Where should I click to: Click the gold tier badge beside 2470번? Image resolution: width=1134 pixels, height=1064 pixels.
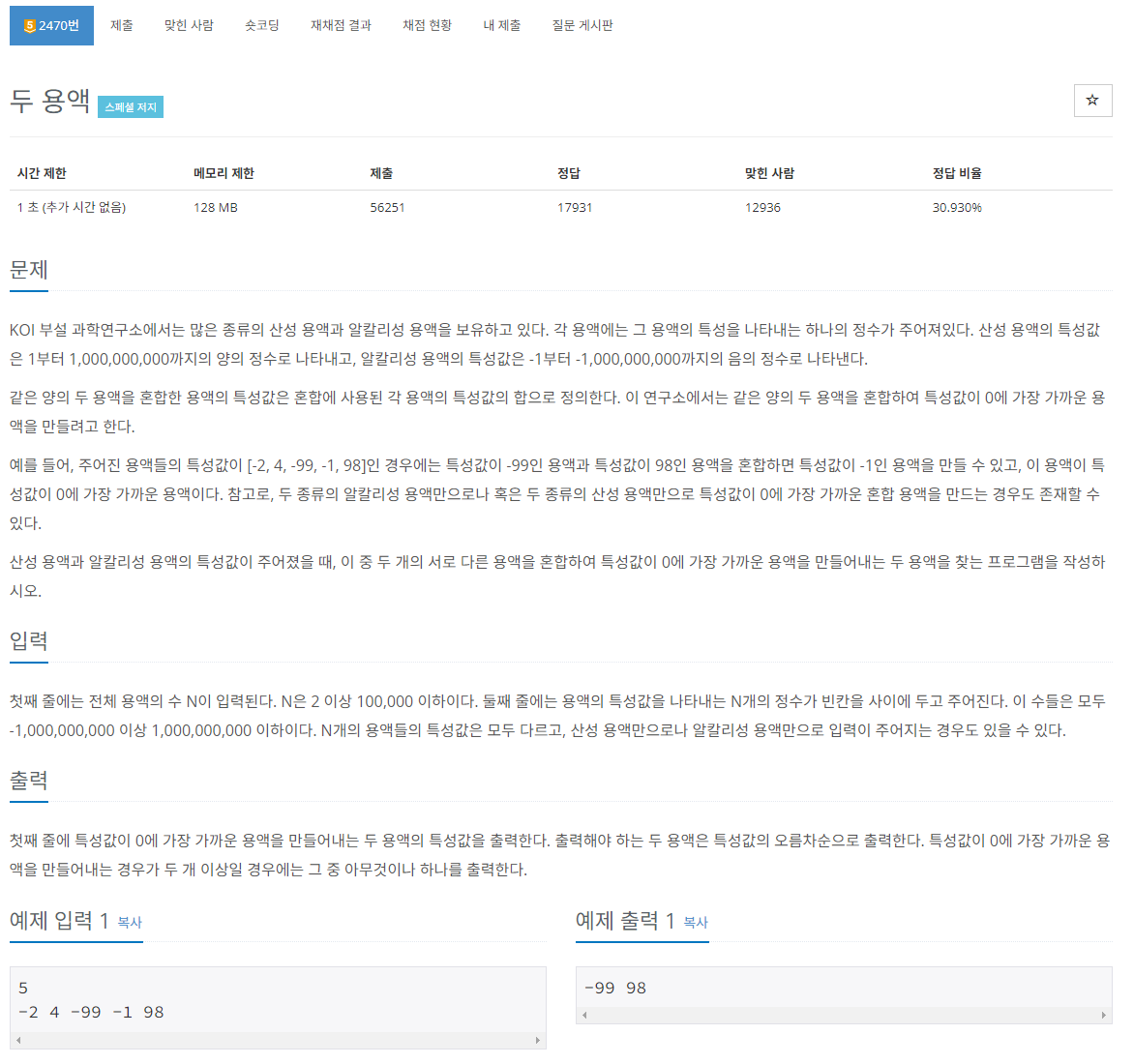tap(30, 26)
